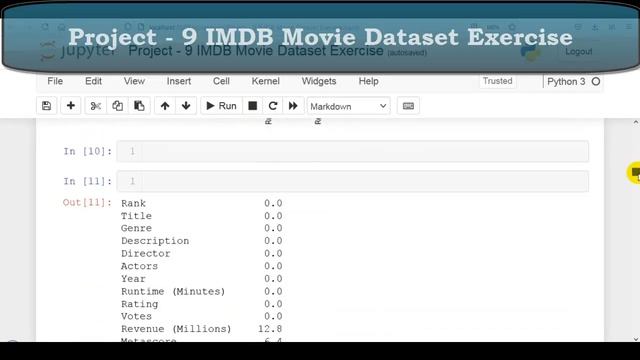Interrupt the kernel with stop icon

pos(253,106)
